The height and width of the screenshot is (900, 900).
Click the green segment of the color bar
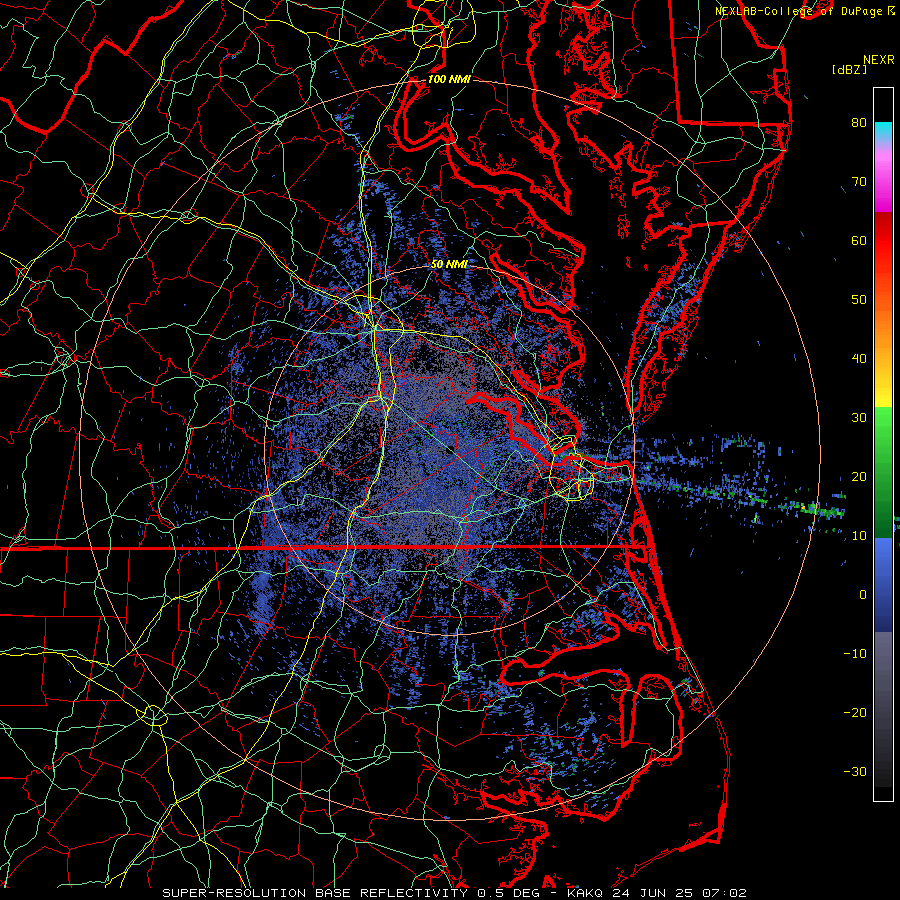883,472
